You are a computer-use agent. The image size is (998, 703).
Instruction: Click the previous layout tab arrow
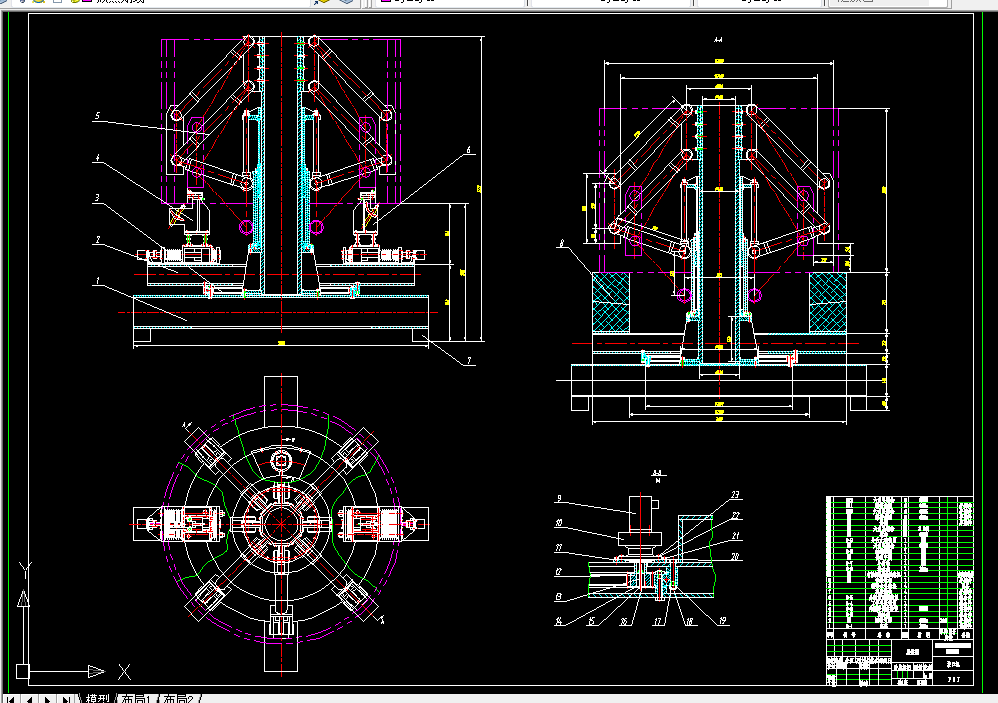(29, 699)
